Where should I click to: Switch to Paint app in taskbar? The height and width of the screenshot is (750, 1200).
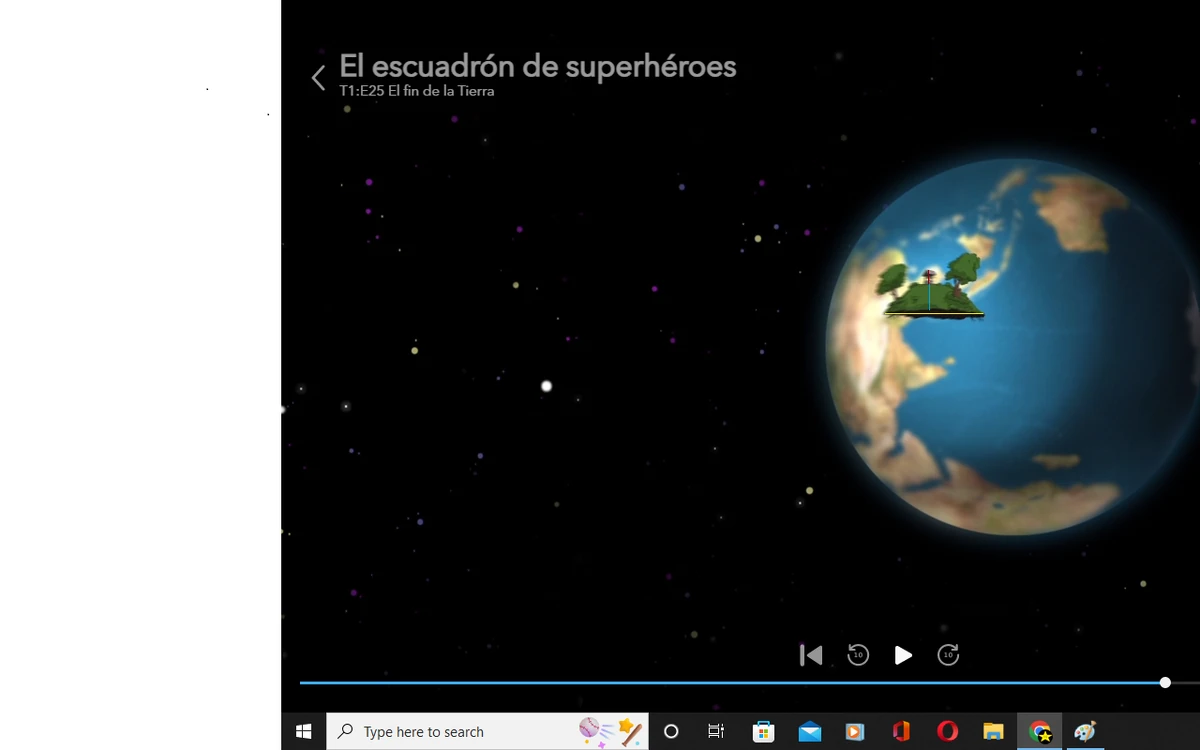1085,731
